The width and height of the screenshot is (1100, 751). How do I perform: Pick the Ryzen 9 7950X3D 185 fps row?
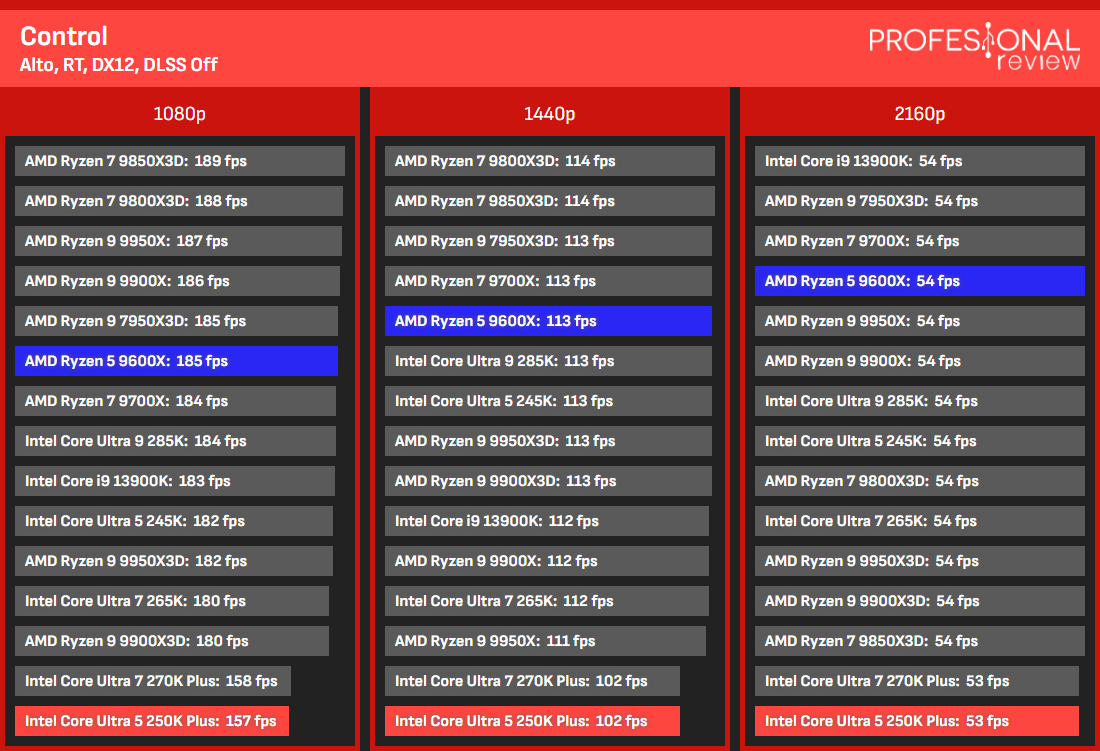click(176, 321)
